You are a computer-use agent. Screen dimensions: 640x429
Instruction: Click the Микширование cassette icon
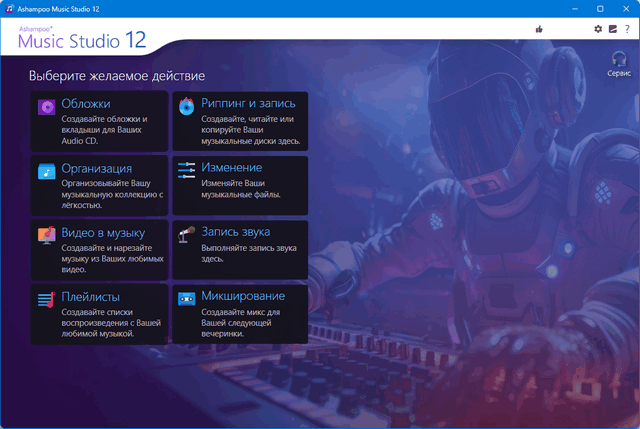click(186, 299)
